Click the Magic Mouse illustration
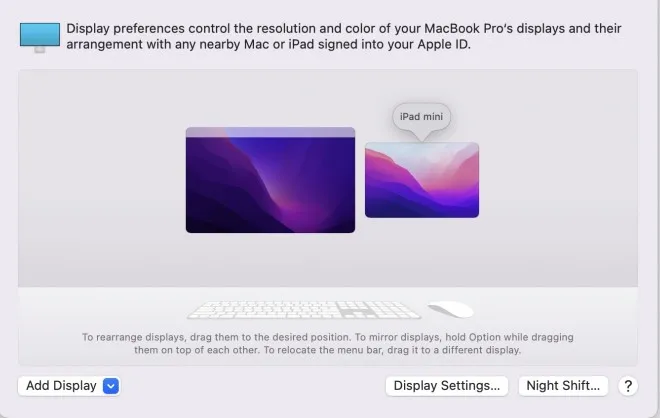The height and width of the screenshot is (418, 660). tap(451, 309)
